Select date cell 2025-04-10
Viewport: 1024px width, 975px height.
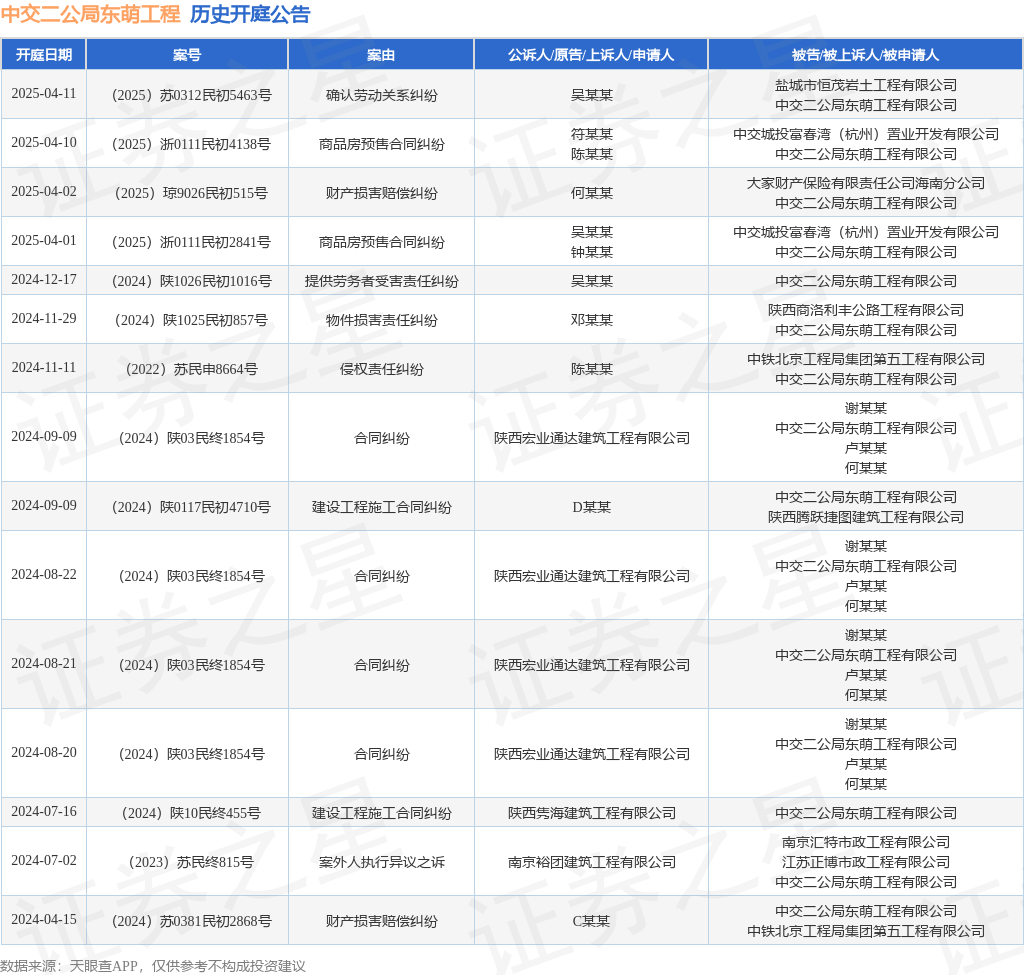point(44,142)
